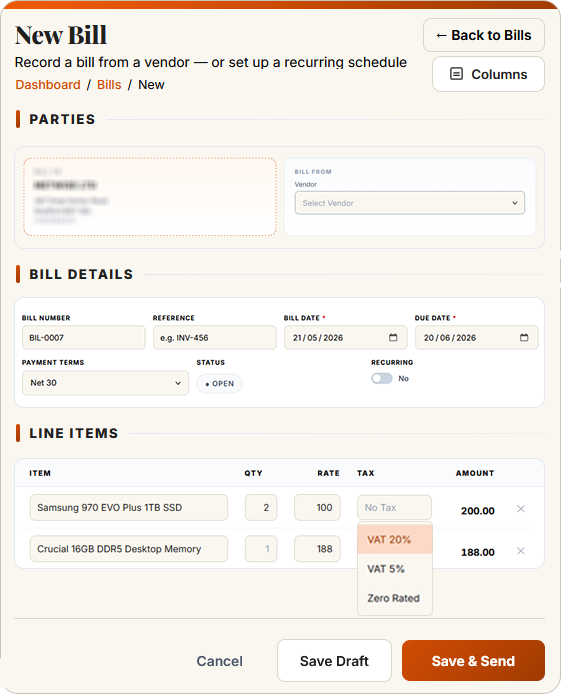Open the Bills breadcrumb link
The width and height of the screenshot is (561, 694).
[x=109, y=85]
